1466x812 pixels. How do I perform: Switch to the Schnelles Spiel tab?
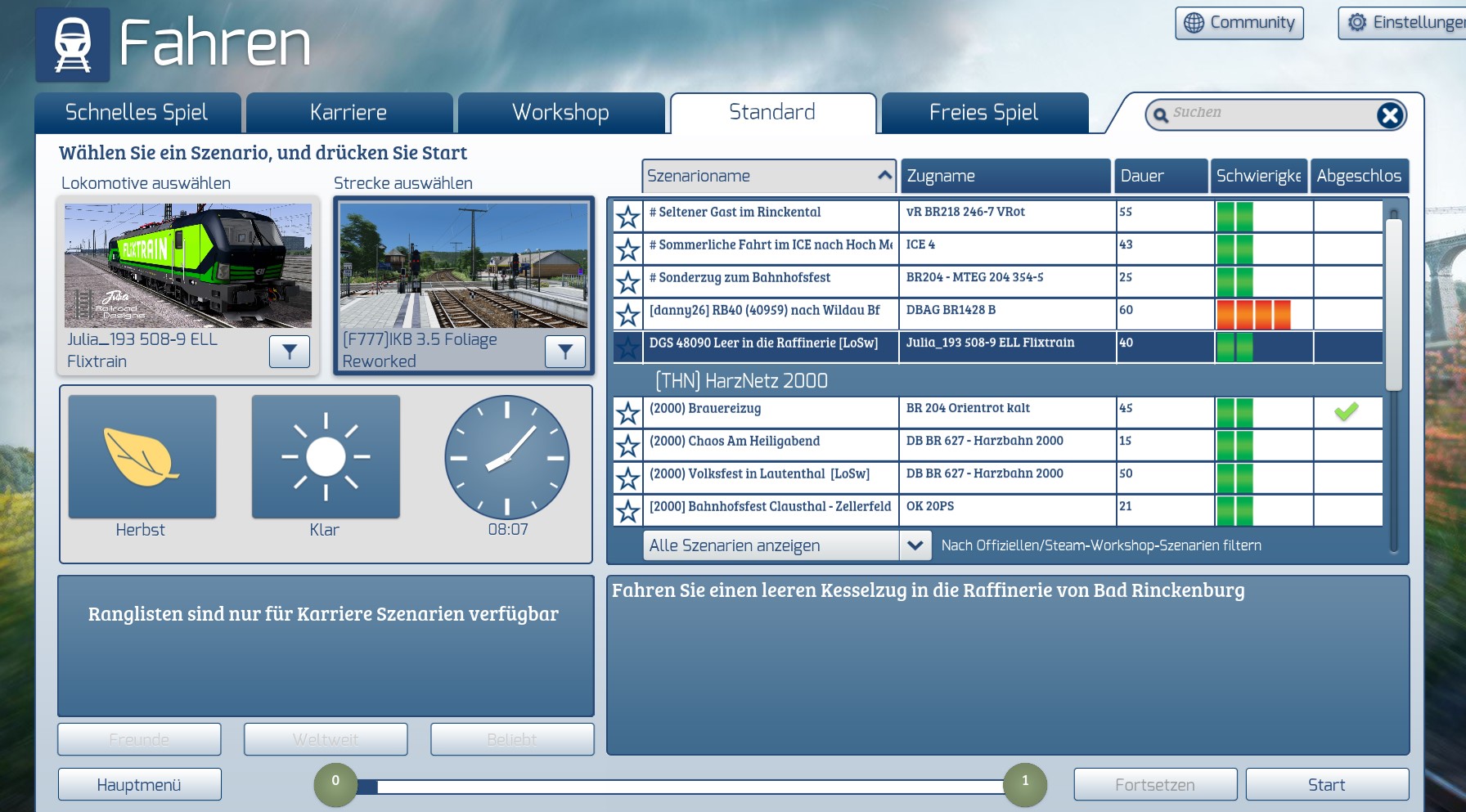click(137, 113)
